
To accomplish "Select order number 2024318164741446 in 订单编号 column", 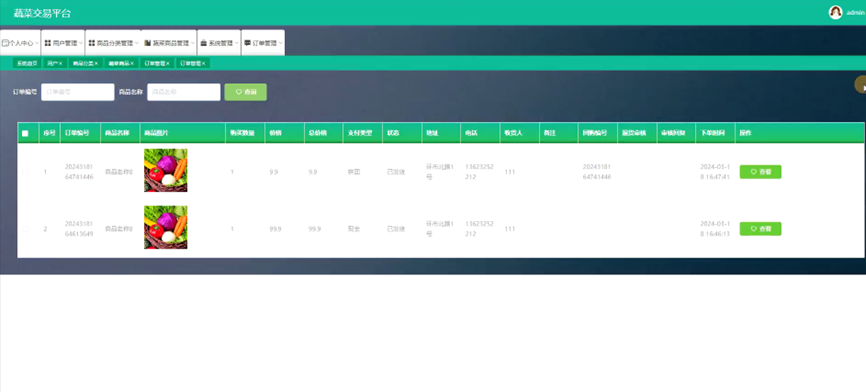I will 79,172.
